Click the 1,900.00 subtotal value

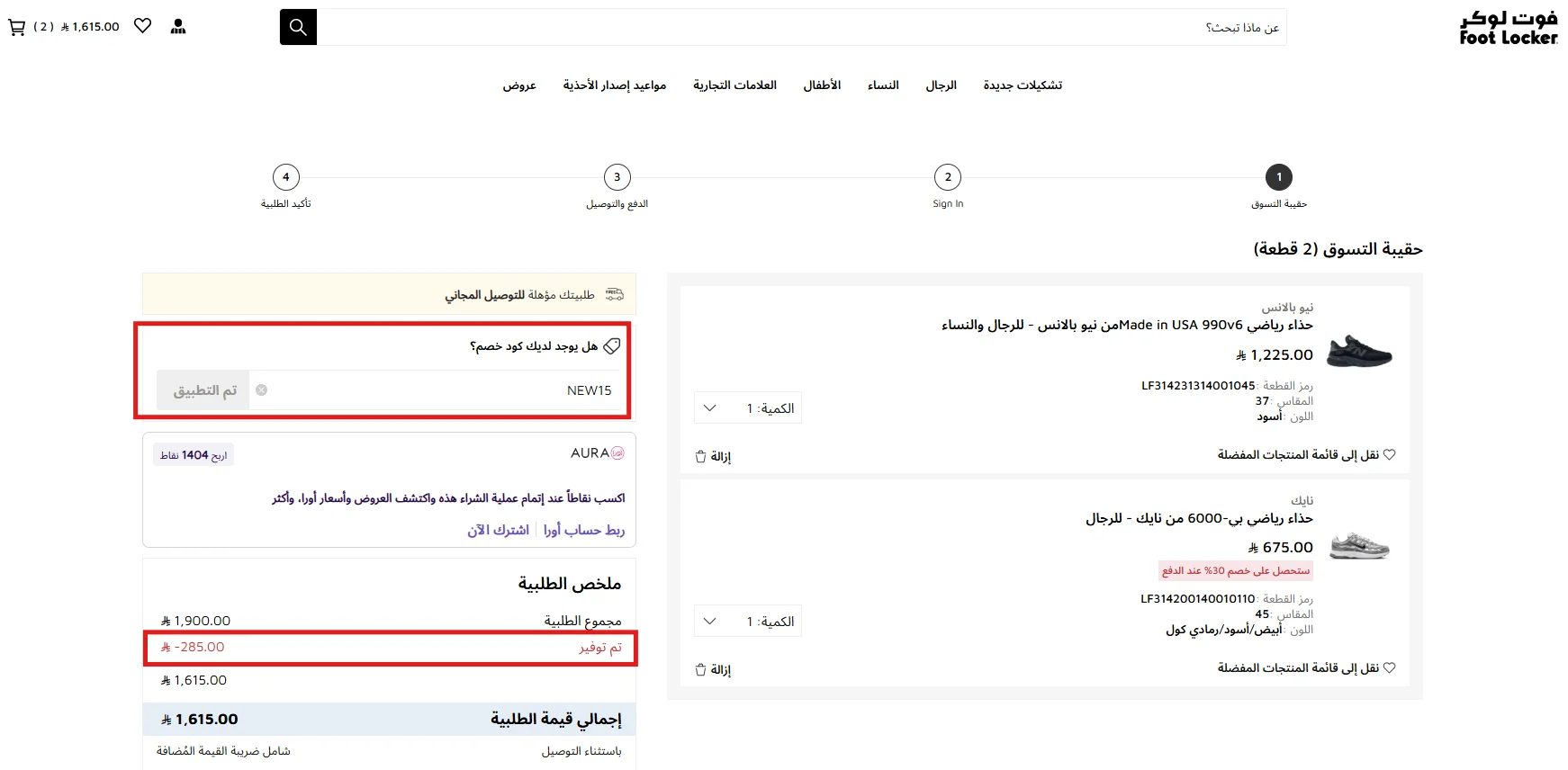(x=195, y=622)
